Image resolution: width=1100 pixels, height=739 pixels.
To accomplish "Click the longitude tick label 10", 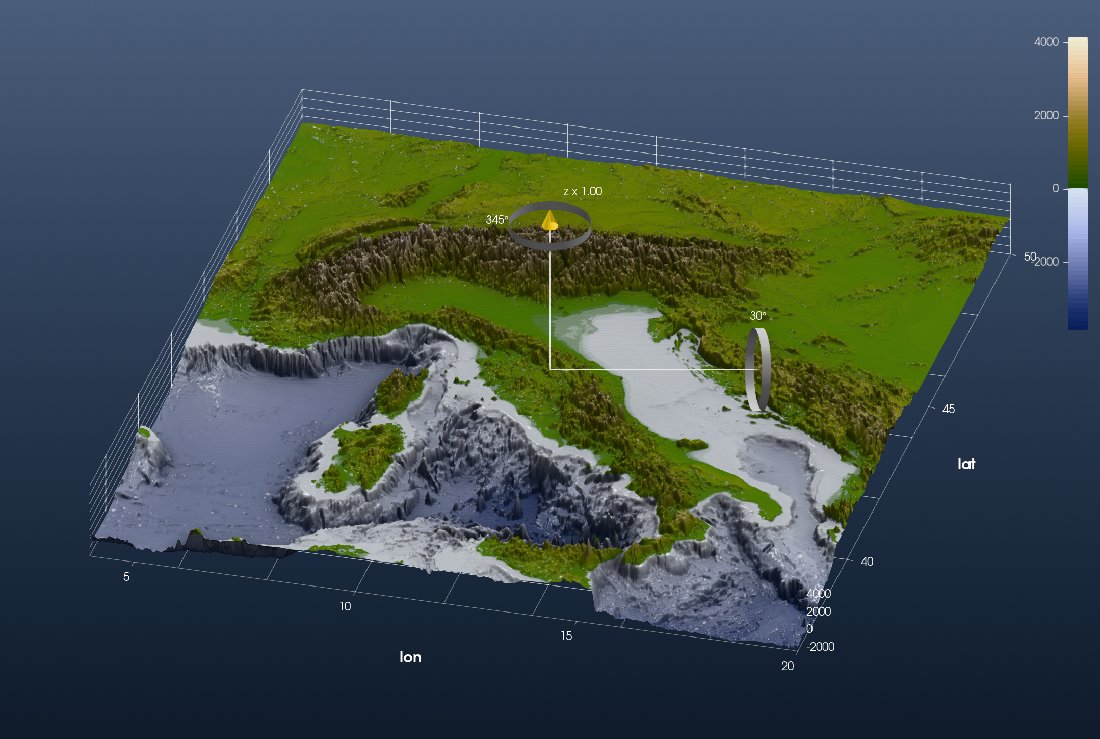I will (x=345, y=606).
